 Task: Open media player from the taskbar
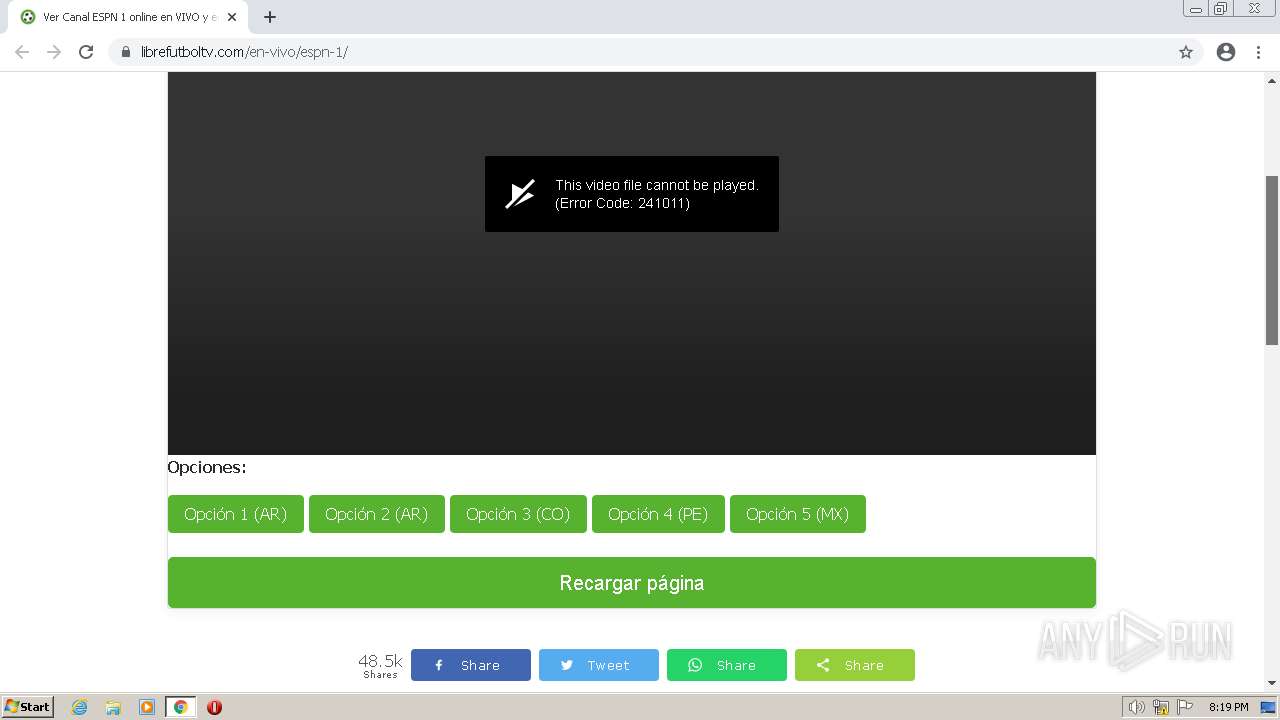coord(147,707)
